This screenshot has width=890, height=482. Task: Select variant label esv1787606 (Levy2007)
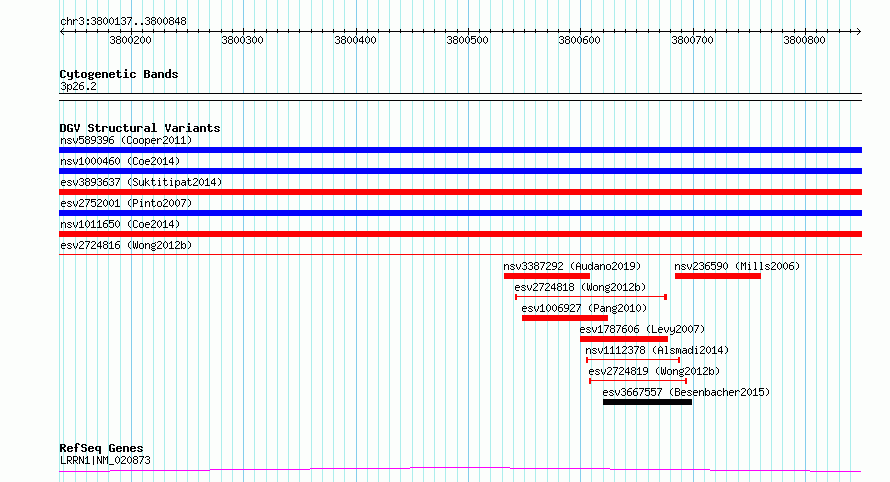click(642, 329)
